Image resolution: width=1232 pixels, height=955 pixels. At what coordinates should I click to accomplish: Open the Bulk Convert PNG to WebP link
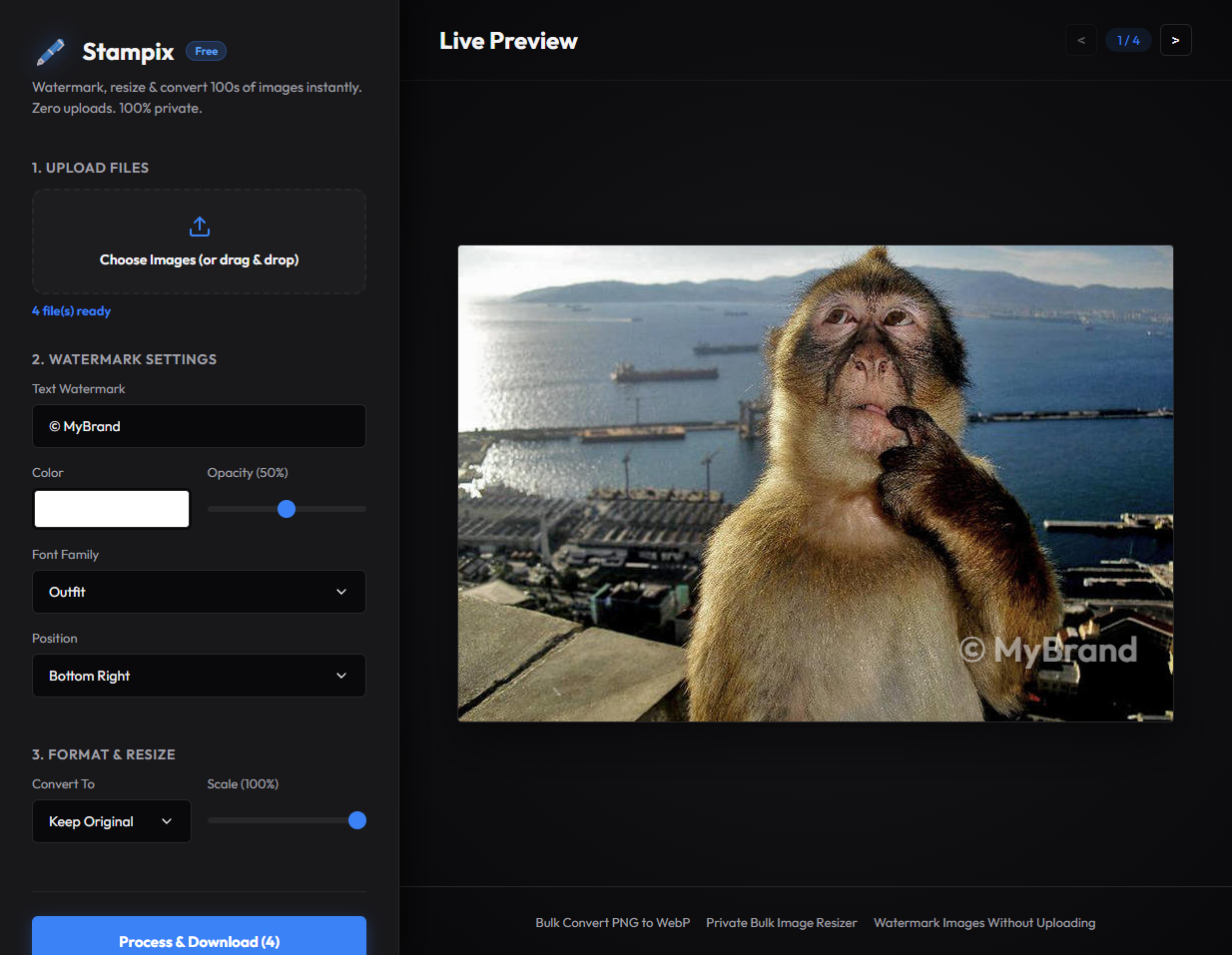click(x=612, y=922)
